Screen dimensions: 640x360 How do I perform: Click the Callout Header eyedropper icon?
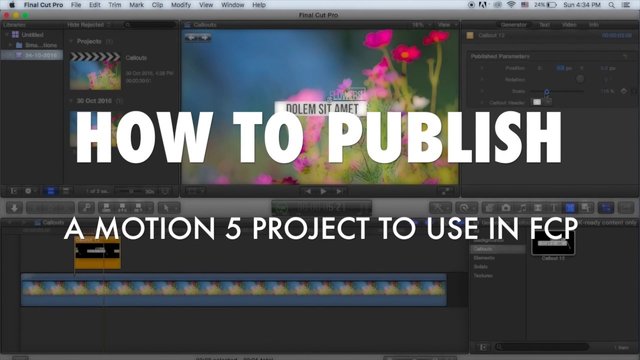point(547,101)
